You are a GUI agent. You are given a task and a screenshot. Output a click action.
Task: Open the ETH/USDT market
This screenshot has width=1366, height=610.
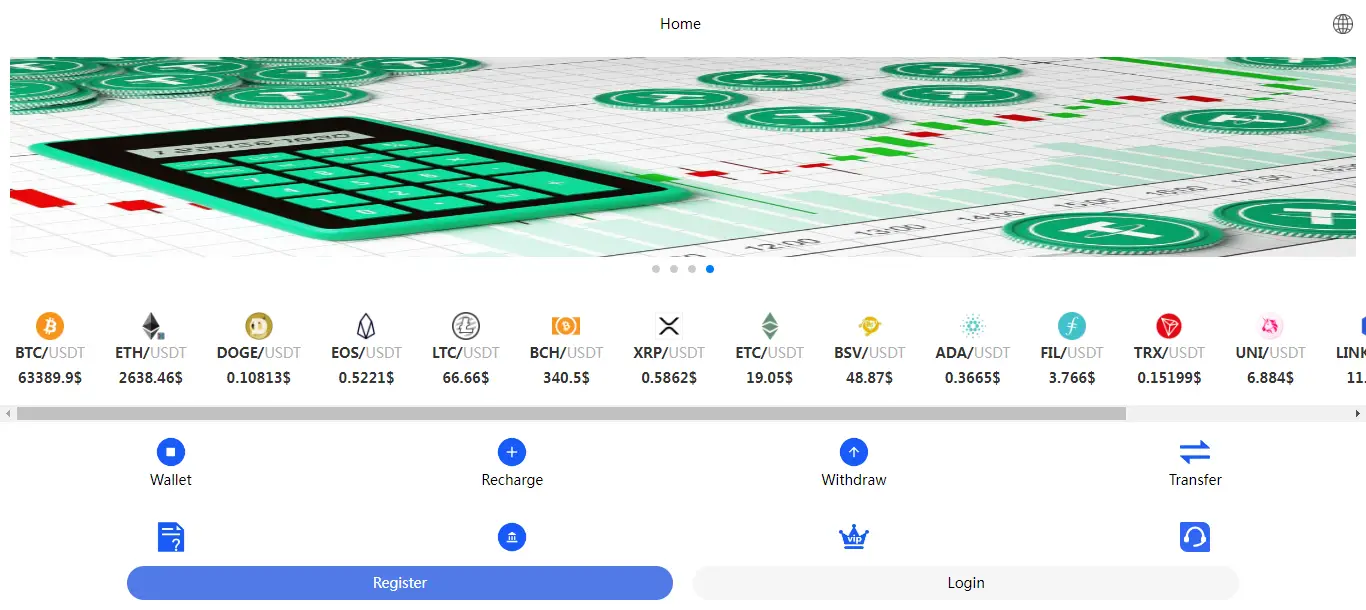(151, 350)
